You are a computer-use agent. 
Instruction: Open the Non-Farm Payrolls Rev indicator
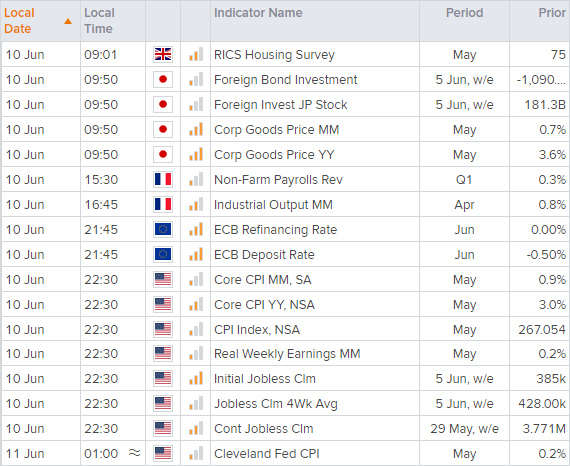(278, 180)
